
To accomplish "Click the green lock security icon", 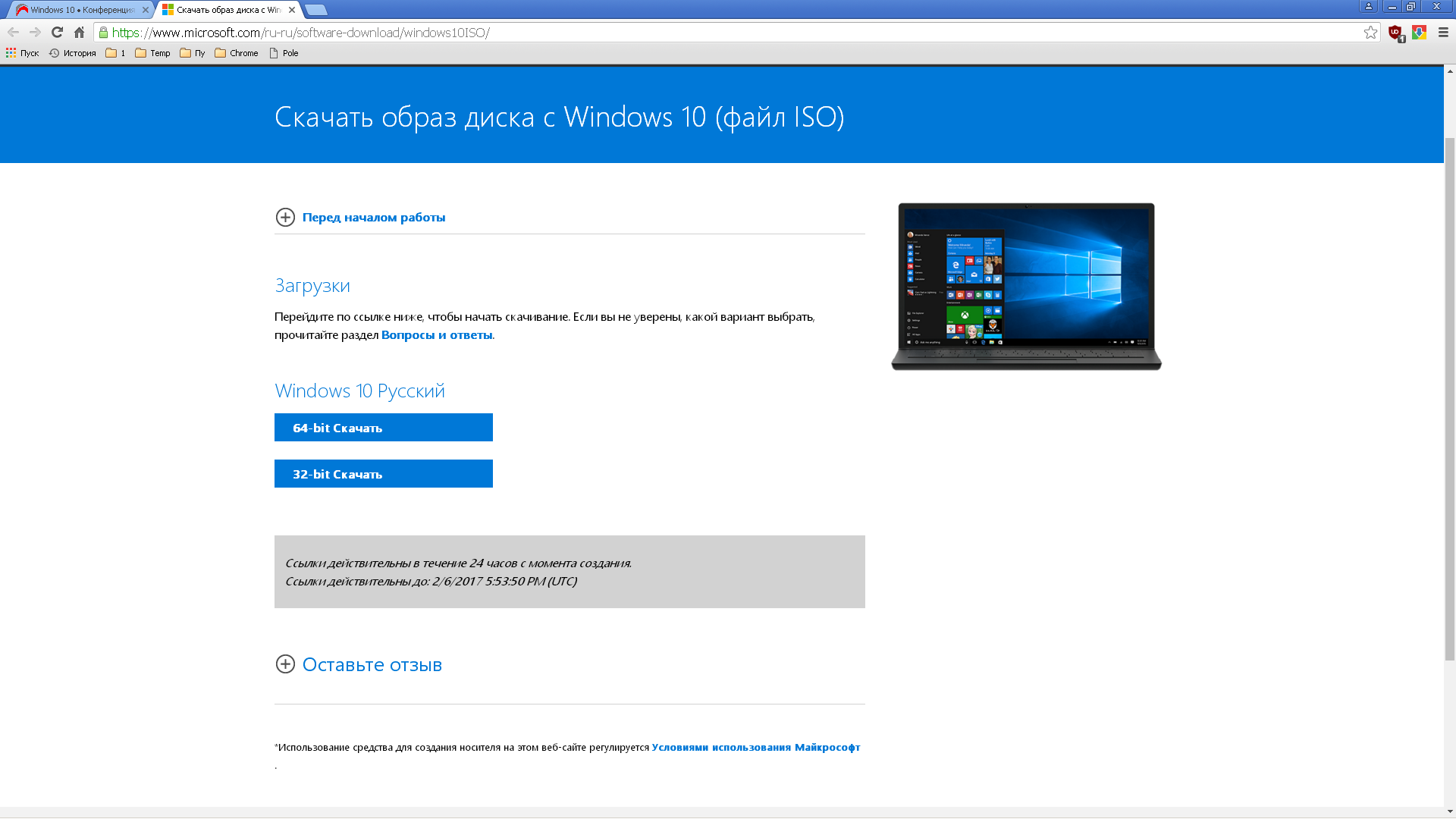I will coord(103,33).
